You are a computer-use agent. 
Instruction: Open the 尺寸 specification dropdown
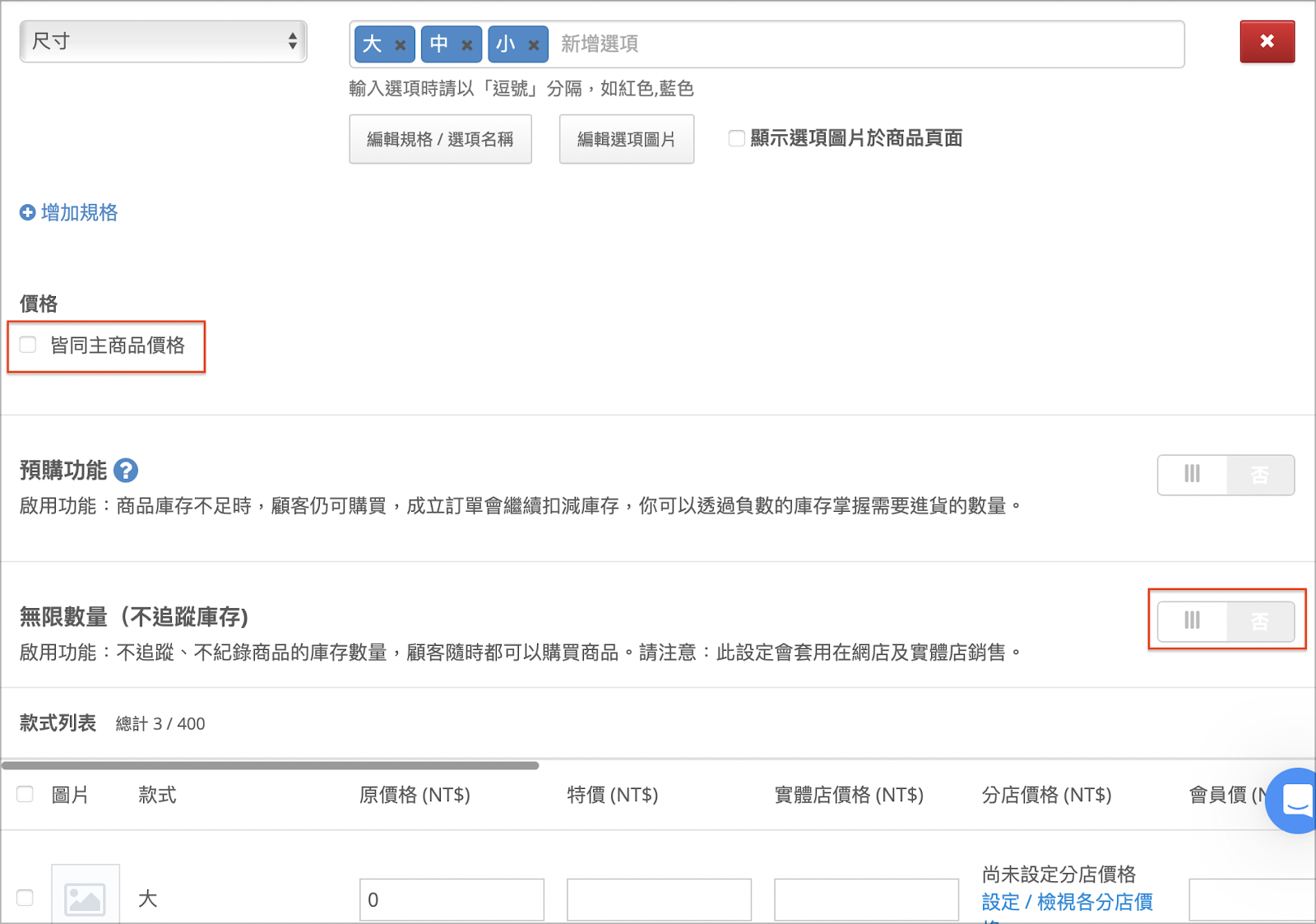(163, 41)
